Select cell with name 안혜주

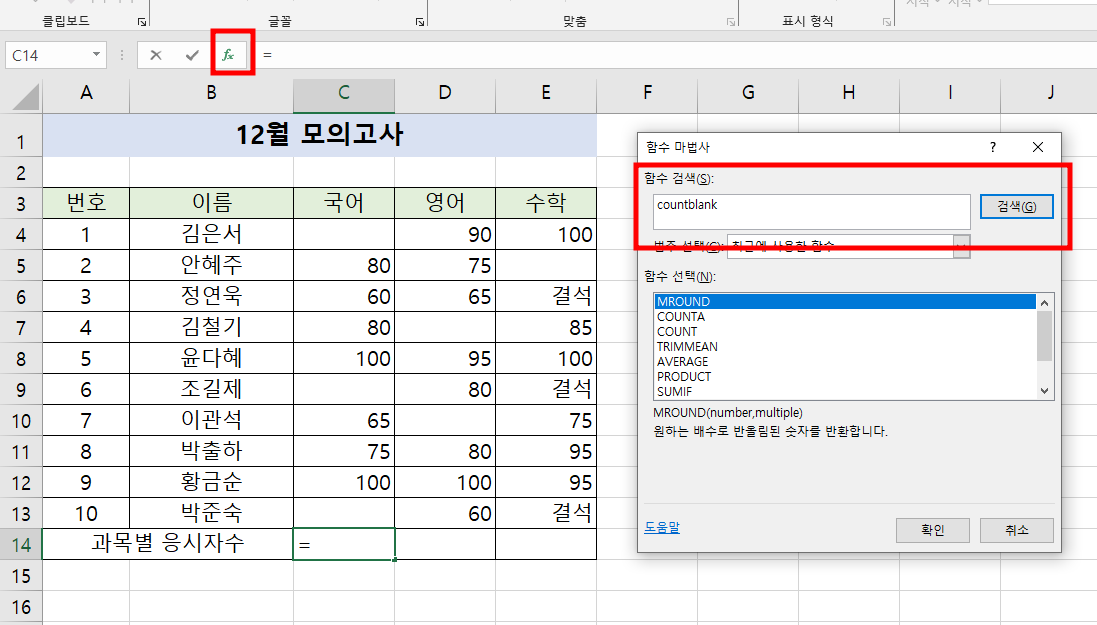211,265
